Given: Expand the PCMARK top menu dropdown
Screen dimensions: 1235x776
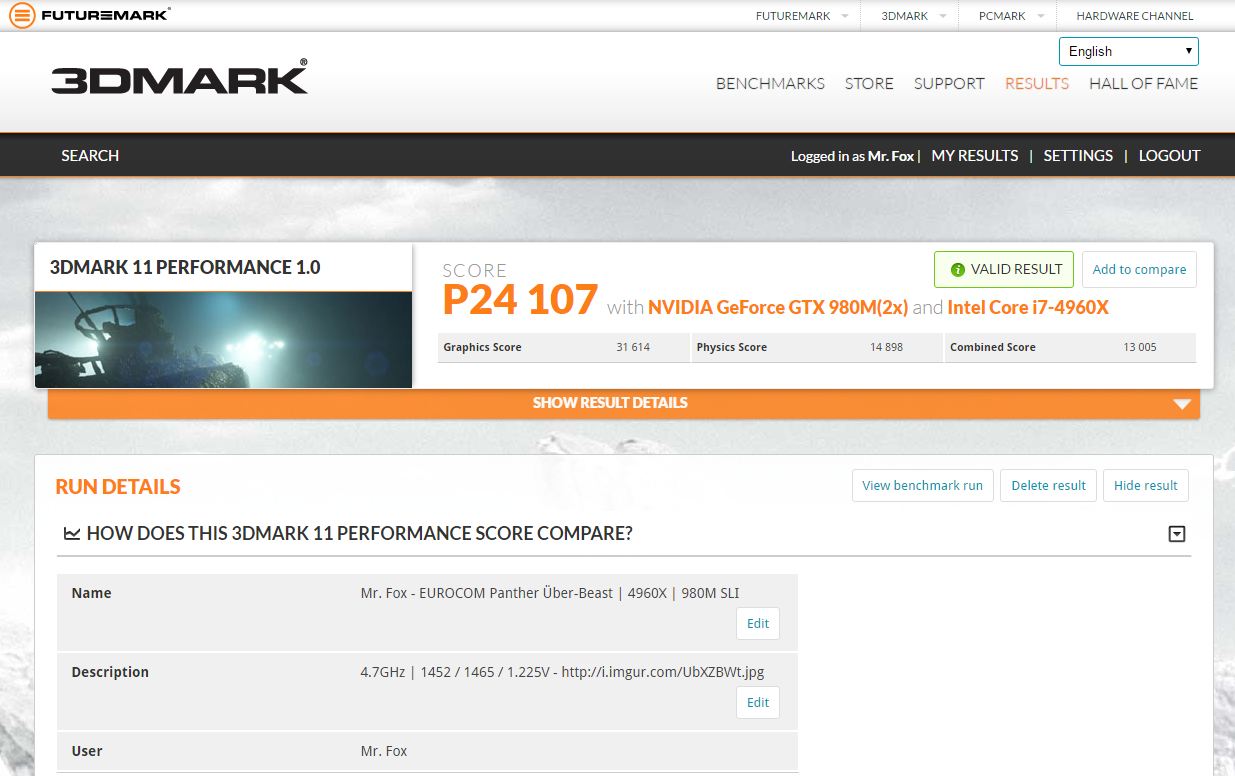Looking at the screenshot, I should coord(1040,16).
